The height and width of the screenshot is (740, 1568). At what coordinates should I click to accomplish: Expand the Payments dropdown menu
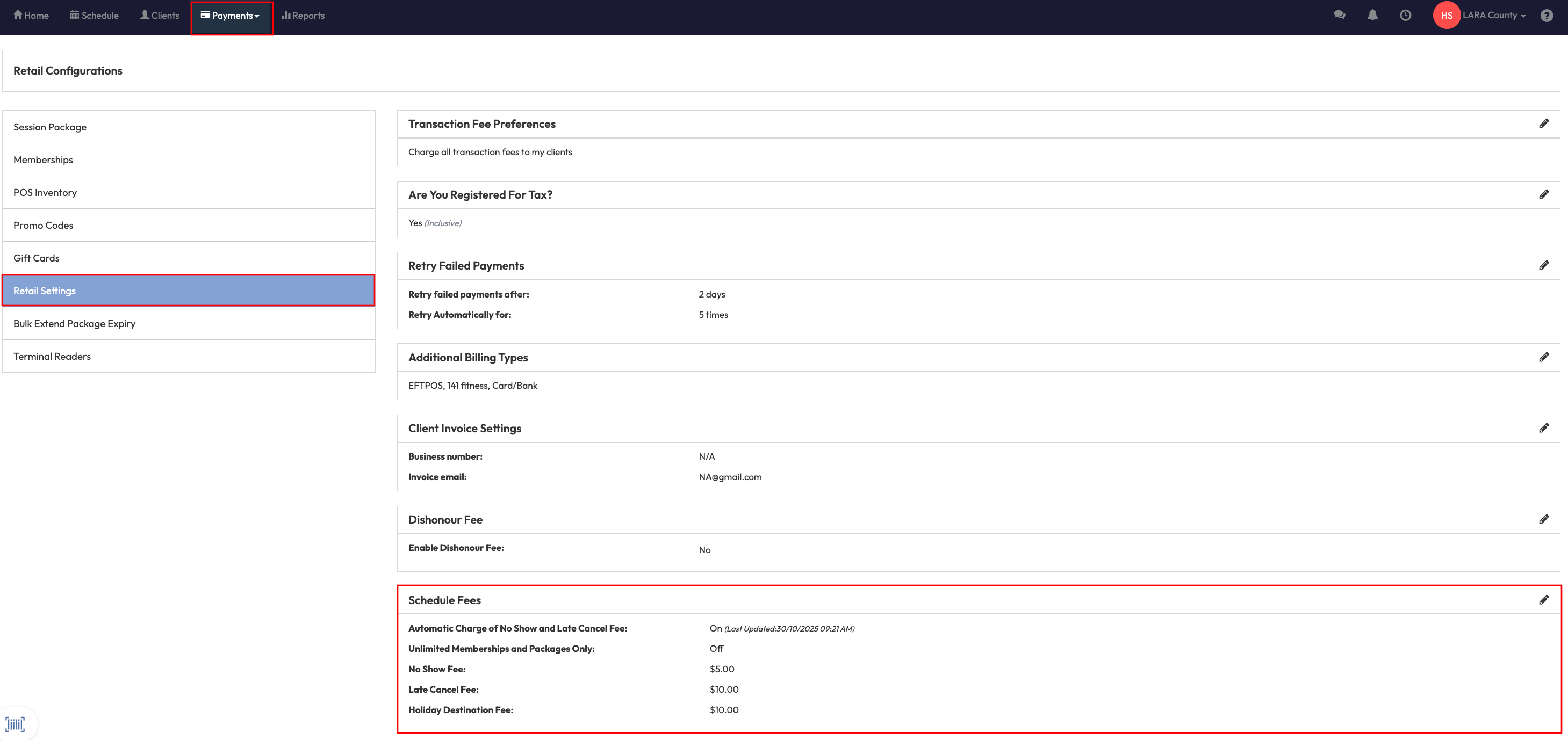(231, 16)
